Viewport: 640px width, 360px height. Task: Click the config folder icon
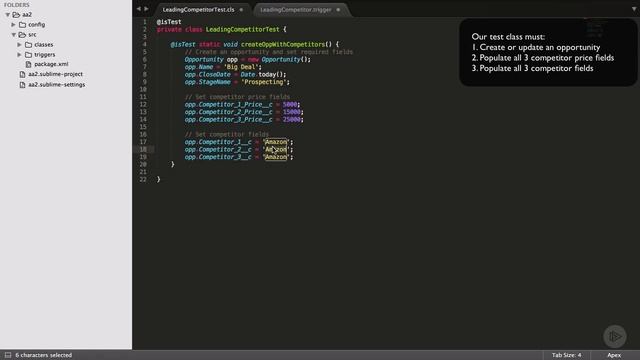pos(22,24)
